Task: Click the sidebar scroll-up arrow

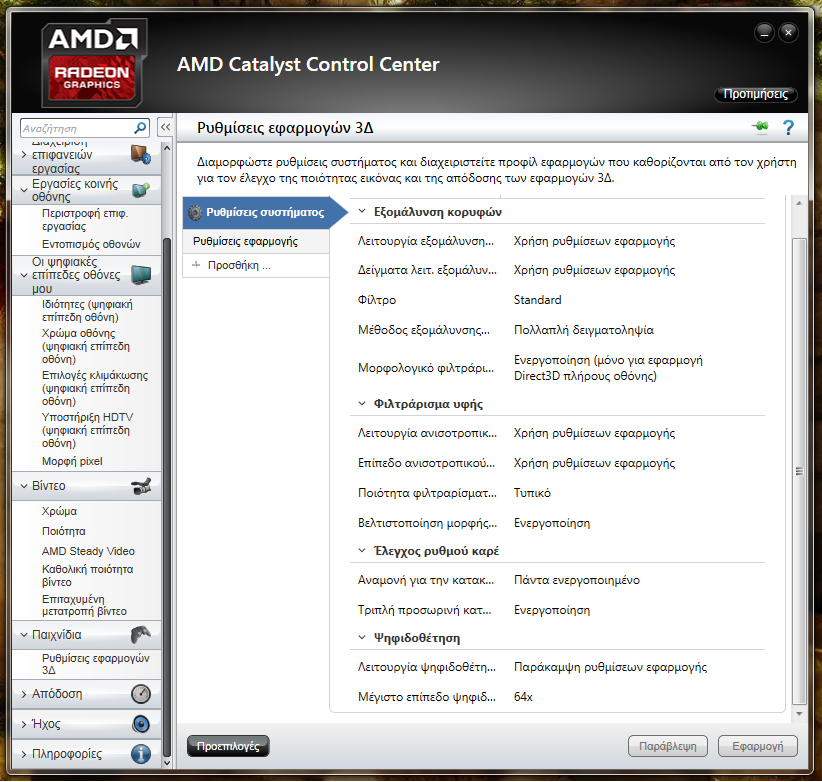Action: point(167,148)
